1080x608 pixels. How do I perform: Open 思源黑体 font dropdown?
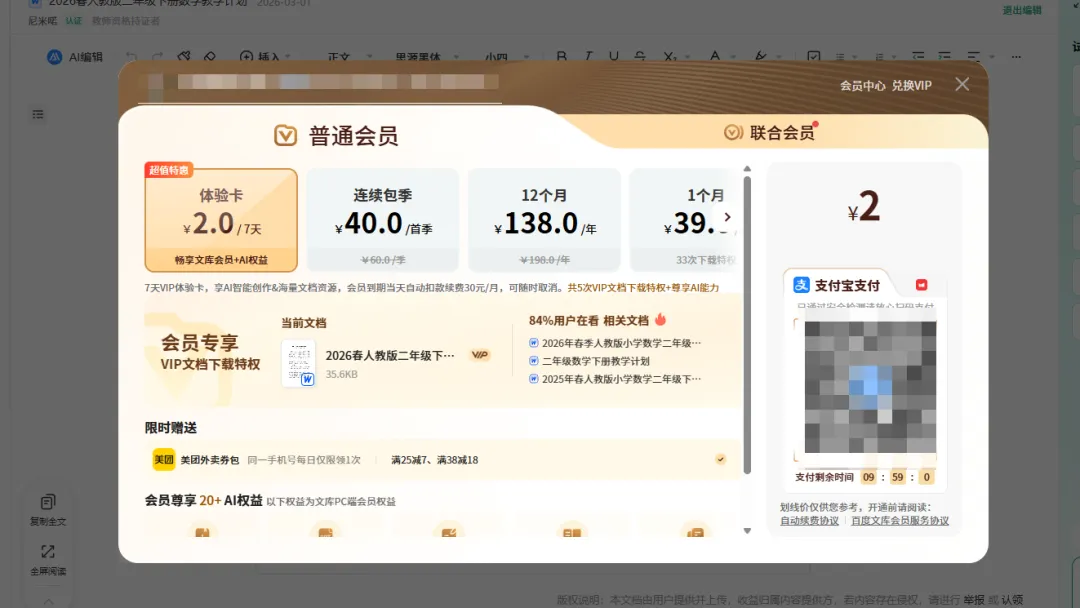click(x=427, y=56)
